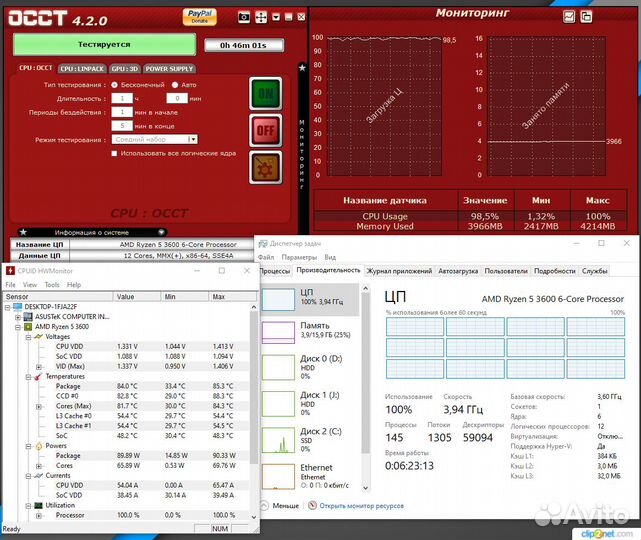Select the ЦП performance thumbnail in Task Manager
Screen dimensions: 641x540
[x=278, y=299]
